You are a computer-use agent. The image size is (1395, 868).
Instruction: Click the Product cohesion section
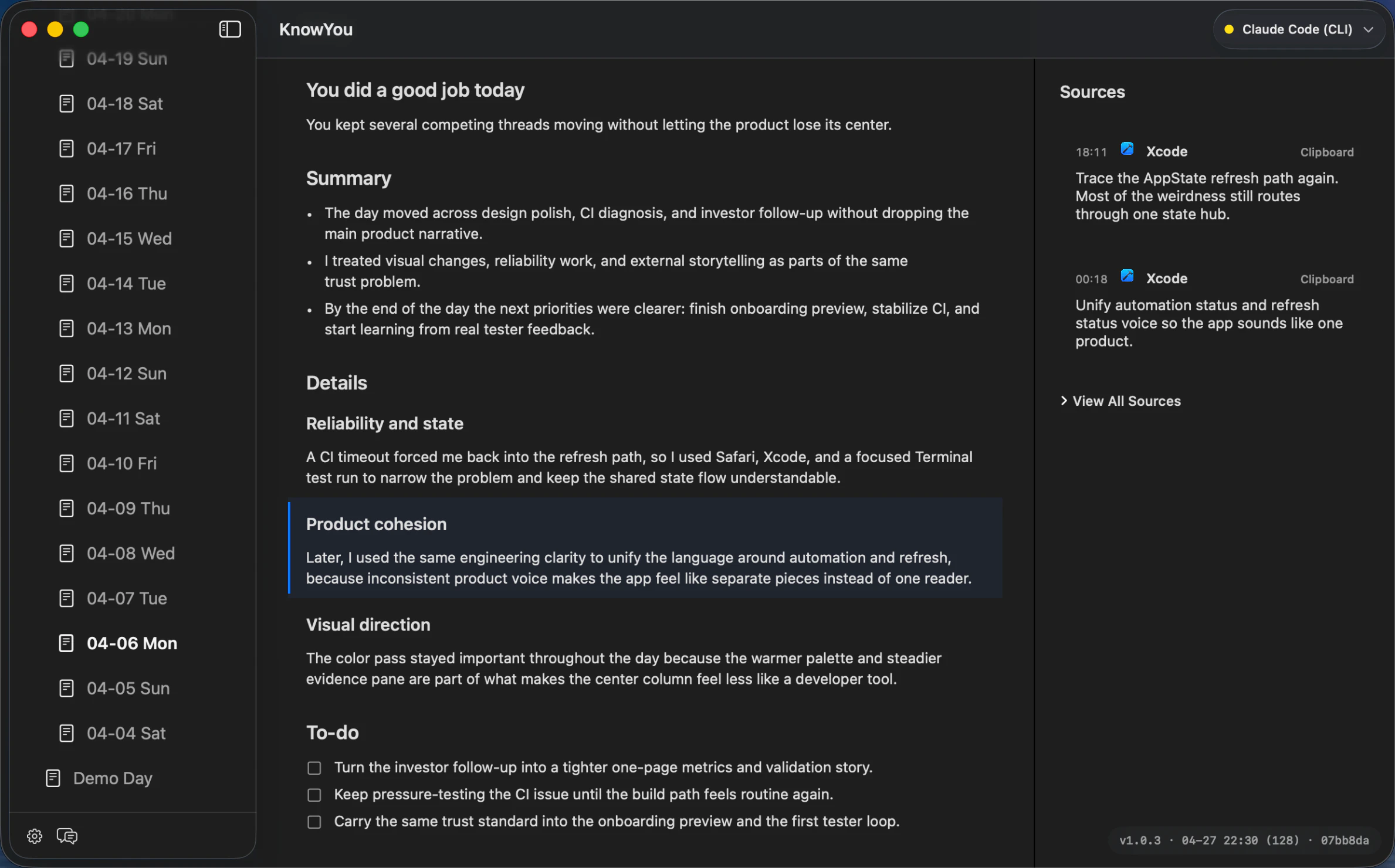645,548
